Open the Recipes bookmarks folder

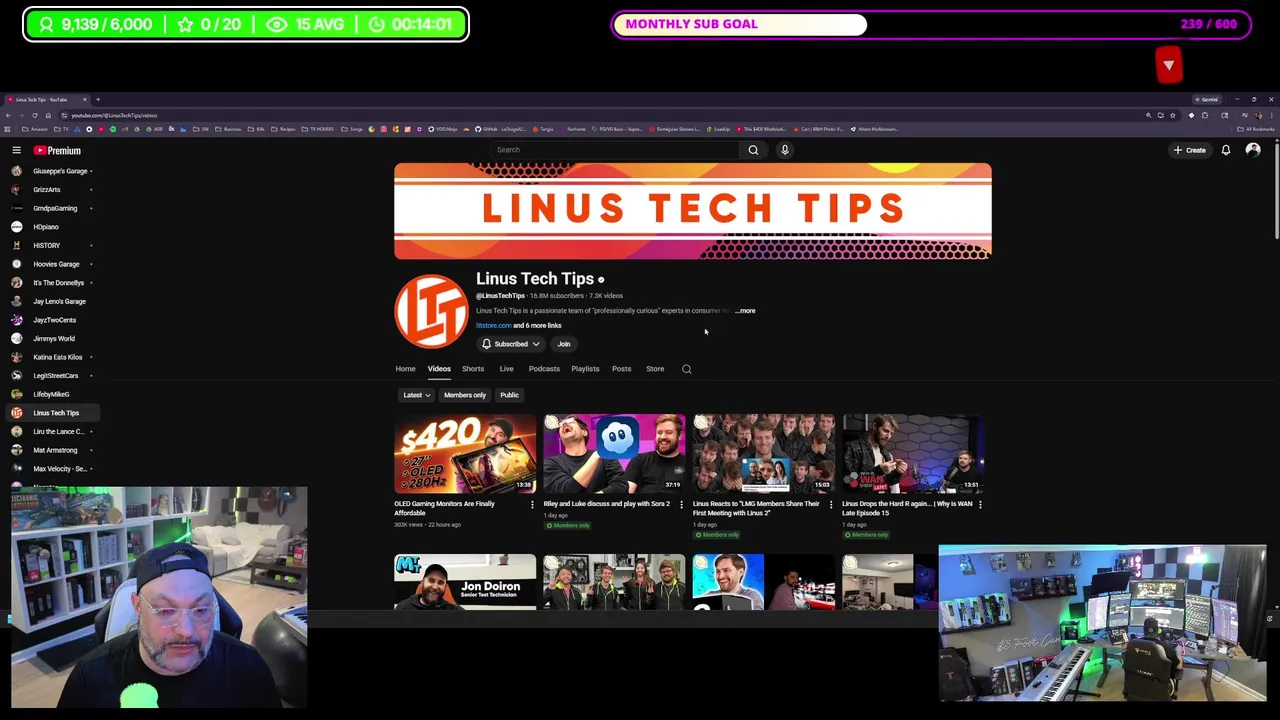(284, 129)
